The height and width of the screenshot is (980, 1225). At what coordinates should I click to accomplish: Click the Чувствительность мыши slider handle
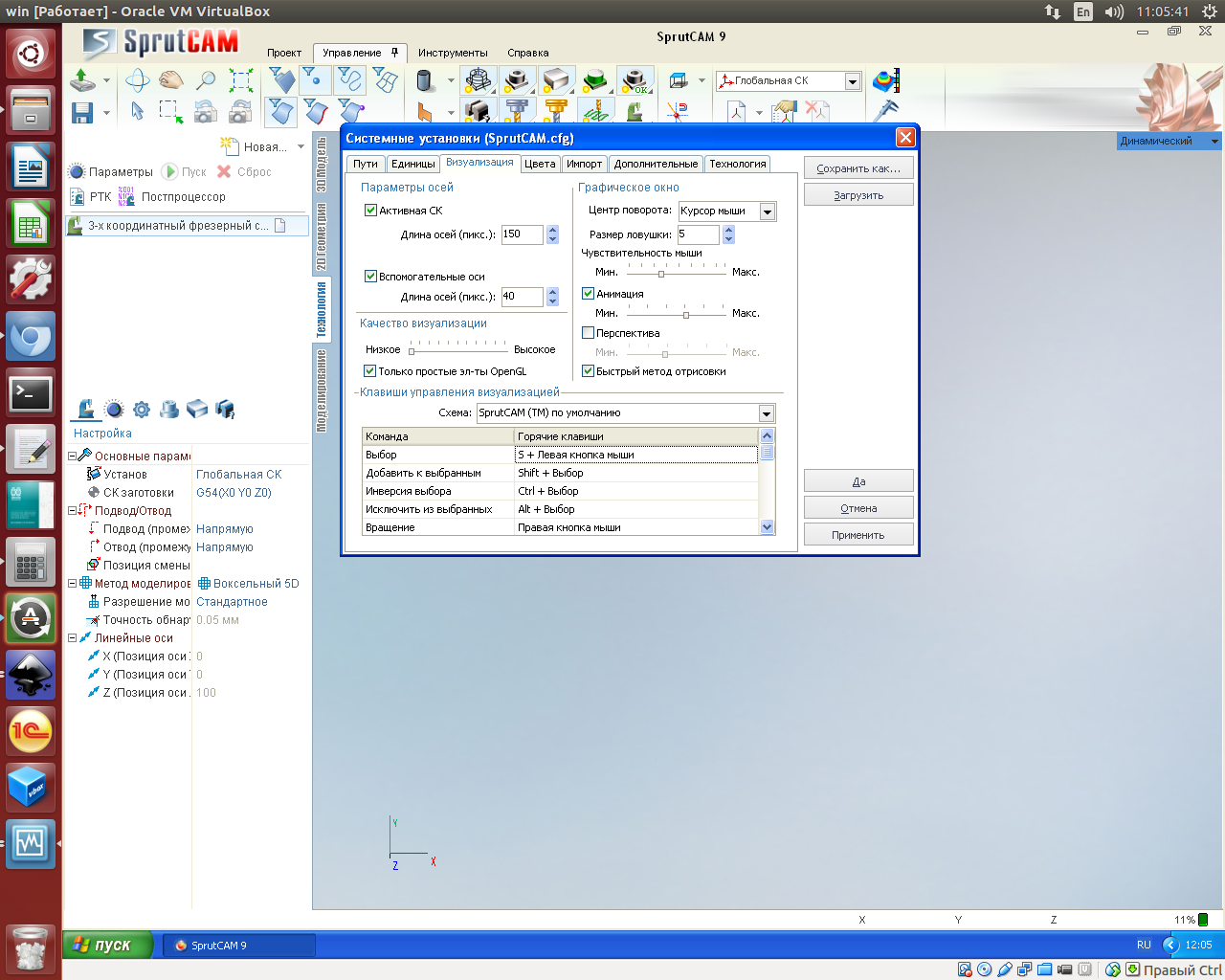pyautogui.click(x=661, y=274)
